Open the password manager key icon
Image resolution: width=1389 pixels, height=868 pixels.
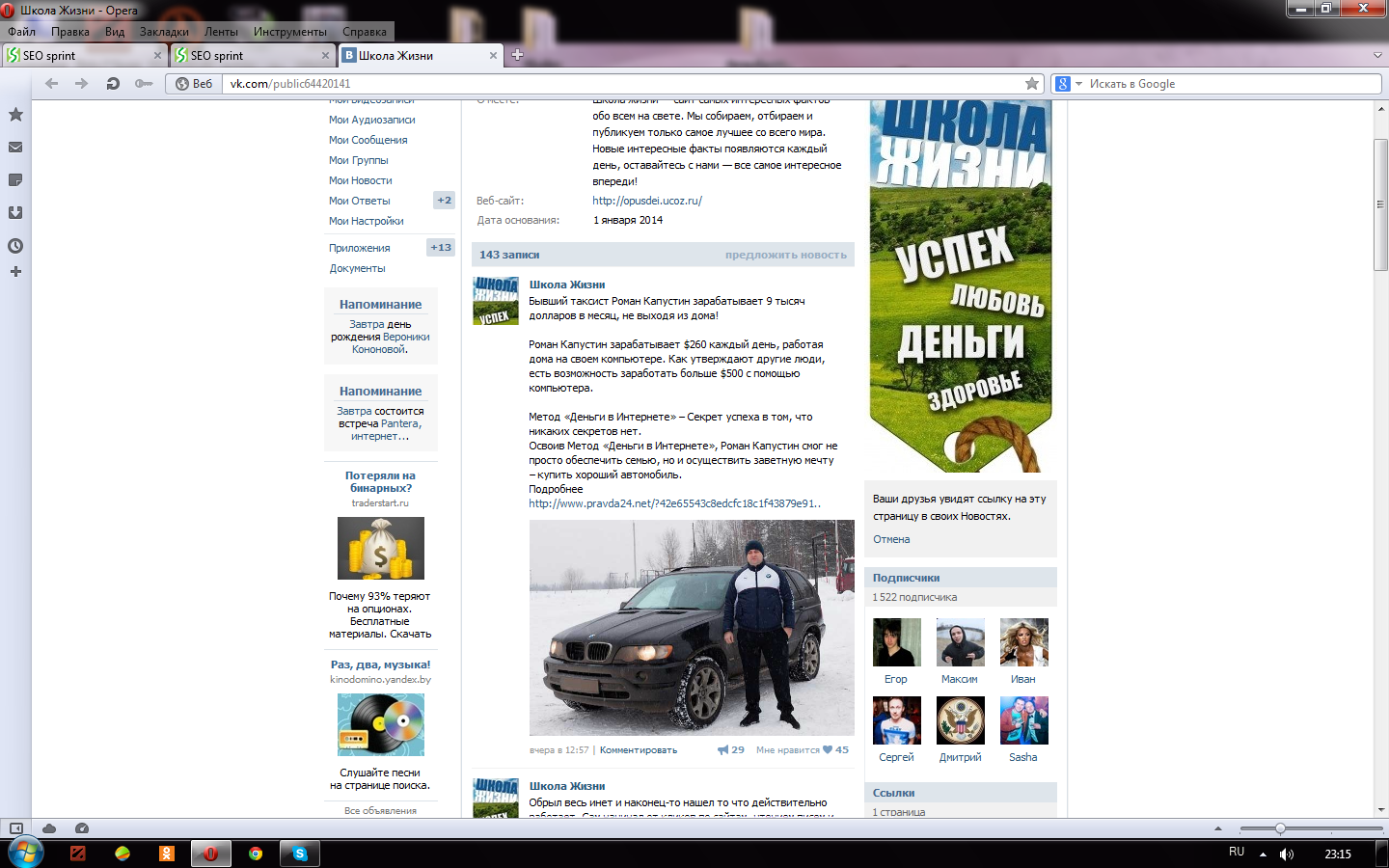pyautogui.click(x=144, y=84)
